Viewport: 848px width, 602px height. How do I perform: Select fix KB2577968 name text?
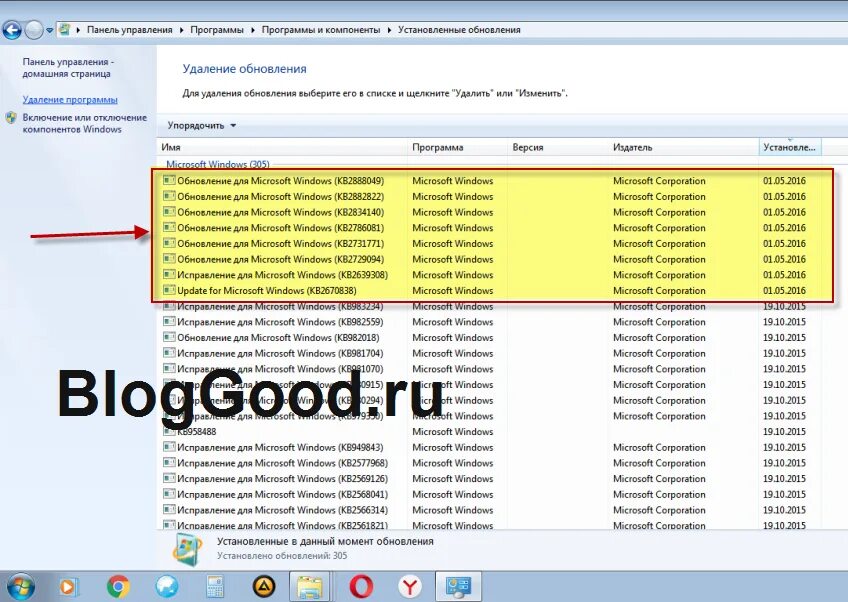282,463
